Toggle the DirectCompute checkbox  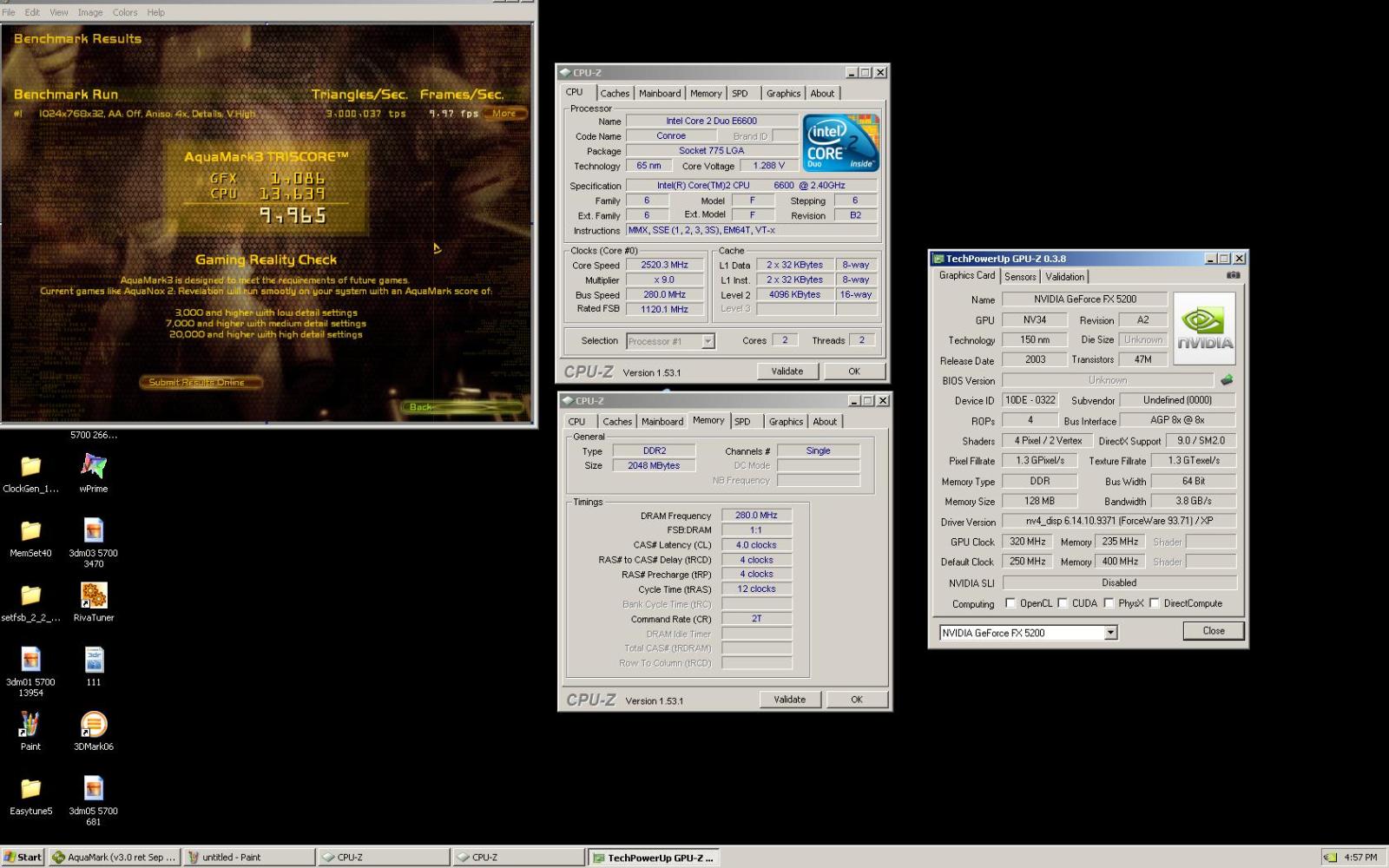point(1154,602)
